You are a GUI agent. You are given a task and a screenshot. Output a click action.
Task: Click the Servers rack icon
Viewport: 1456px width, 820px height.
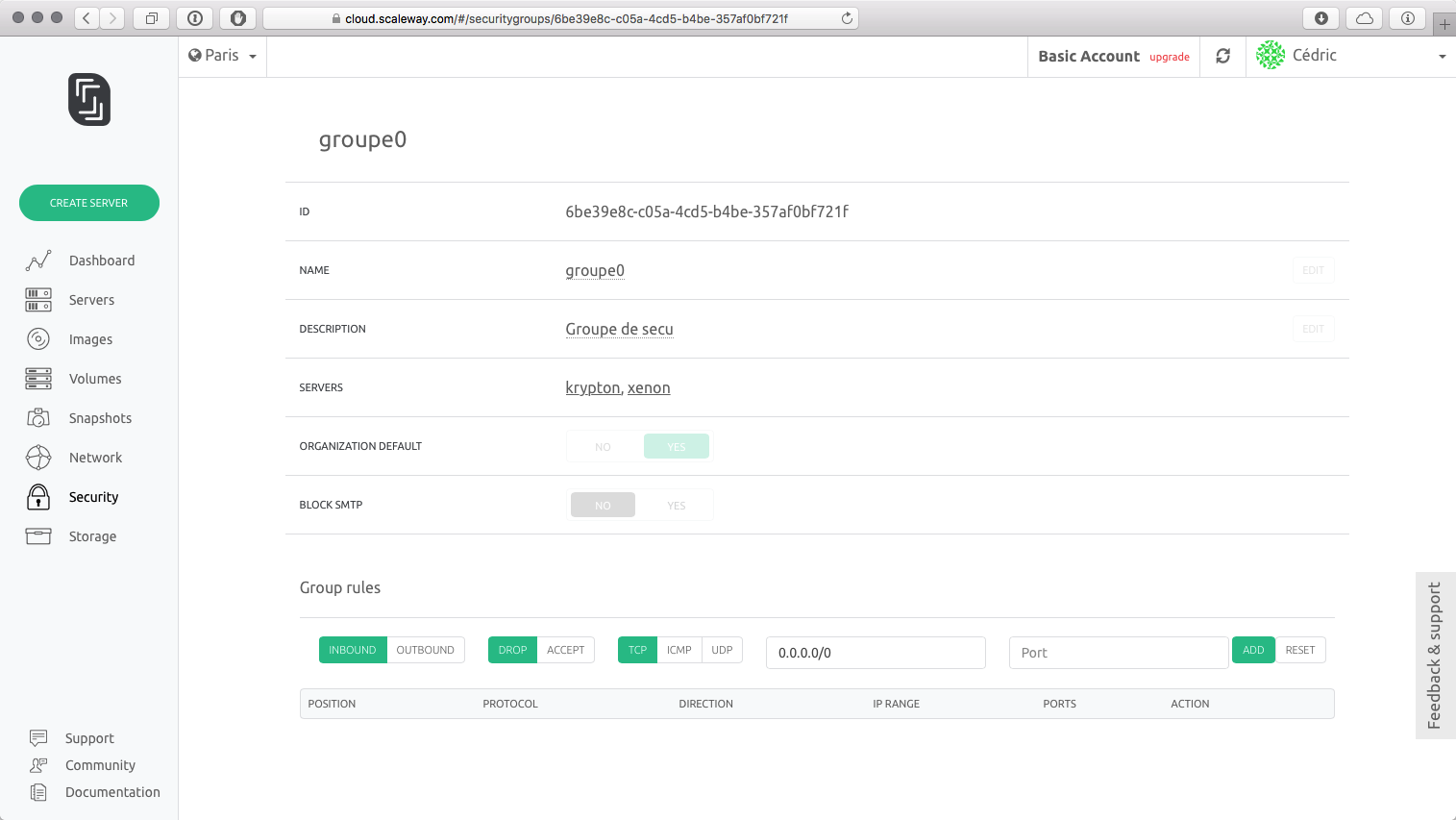38,300
